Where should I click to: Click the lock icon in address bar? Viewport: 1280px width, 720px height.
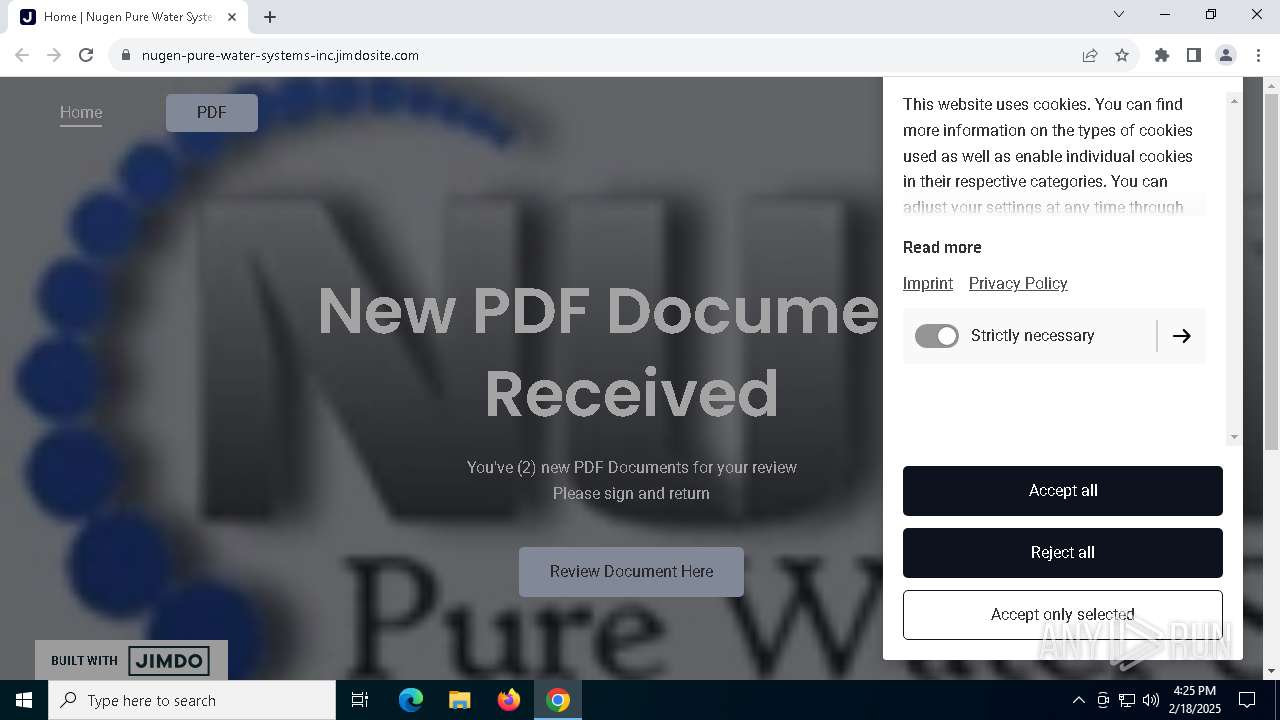126,55
